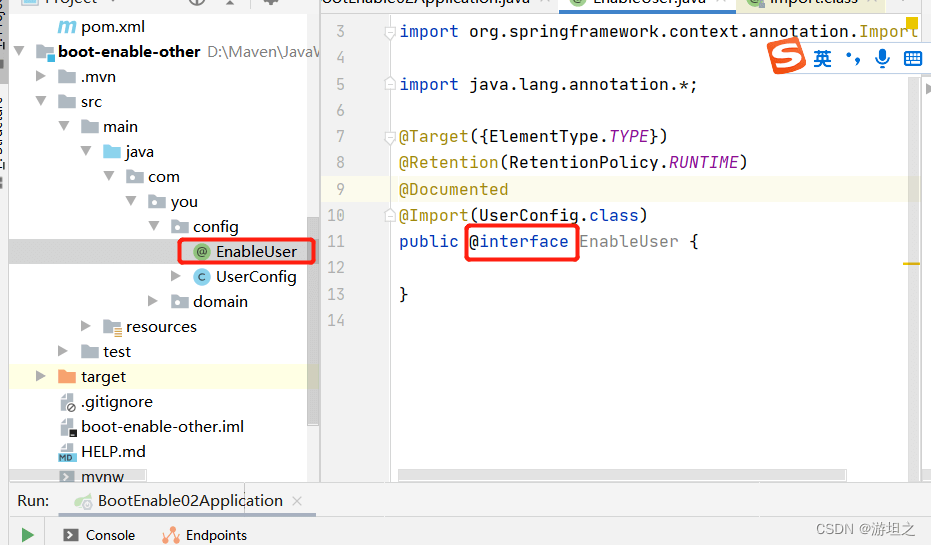
Task: Click the fold marker at line 10
Action: [390, 215]
